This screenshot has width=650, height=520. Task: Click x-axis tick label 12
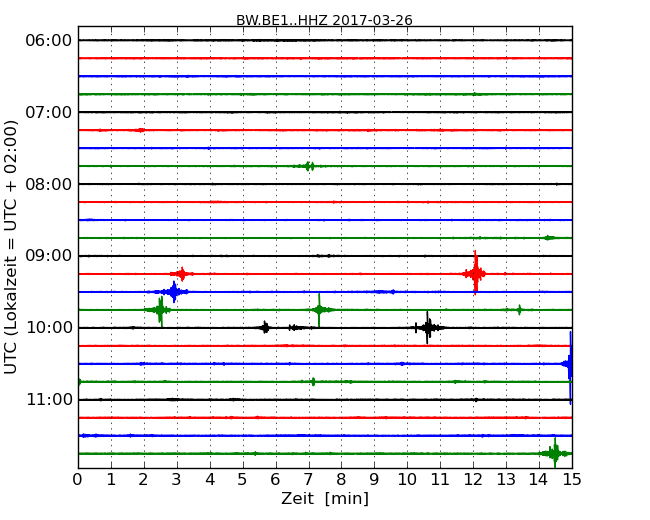coord(473,480)
